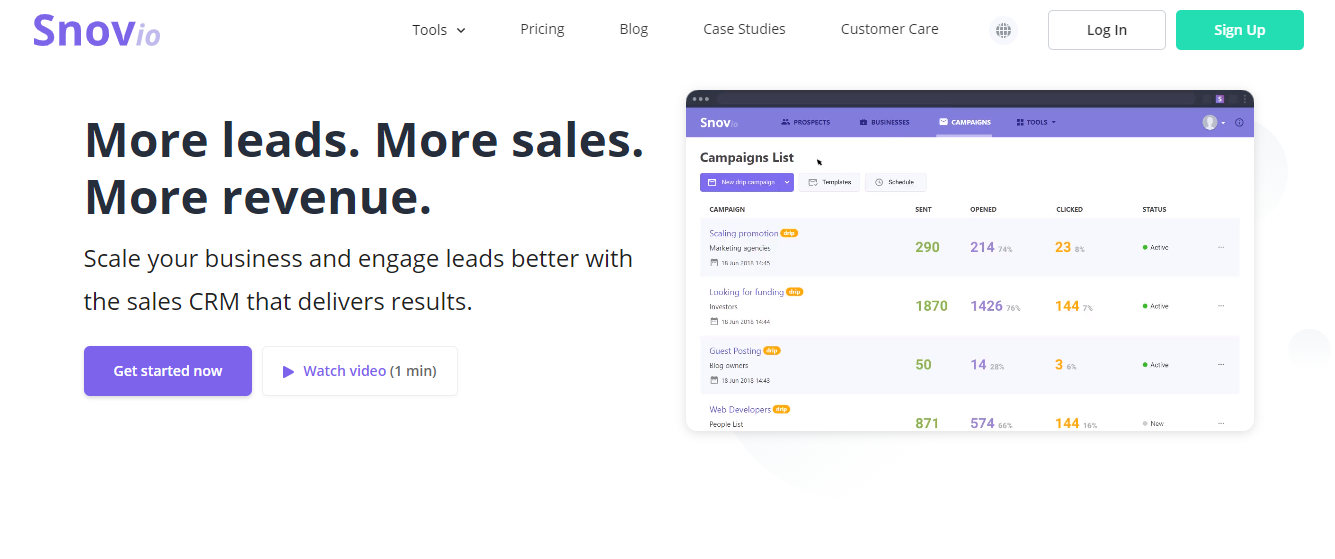Select the CAMPAIGNS tab in demo app

(965, 122)
